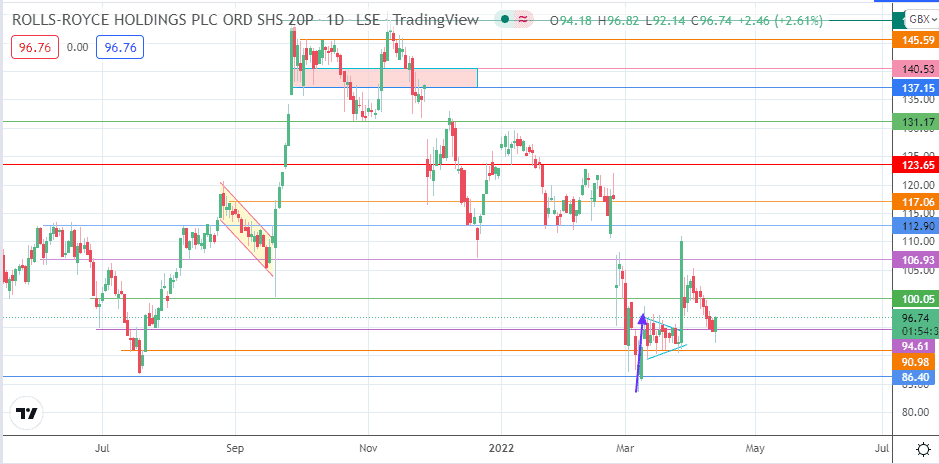Click the 2022 label on time axis
Screen dimensions: 939x464
(x=501, y=448)
